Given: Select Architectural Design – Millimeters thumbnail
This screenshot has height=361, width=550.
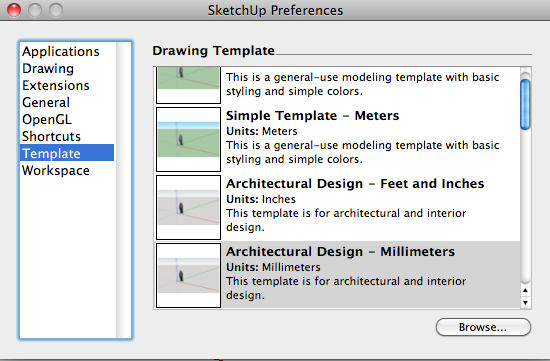Looking at the screenshot, I should tap(188, 275).
